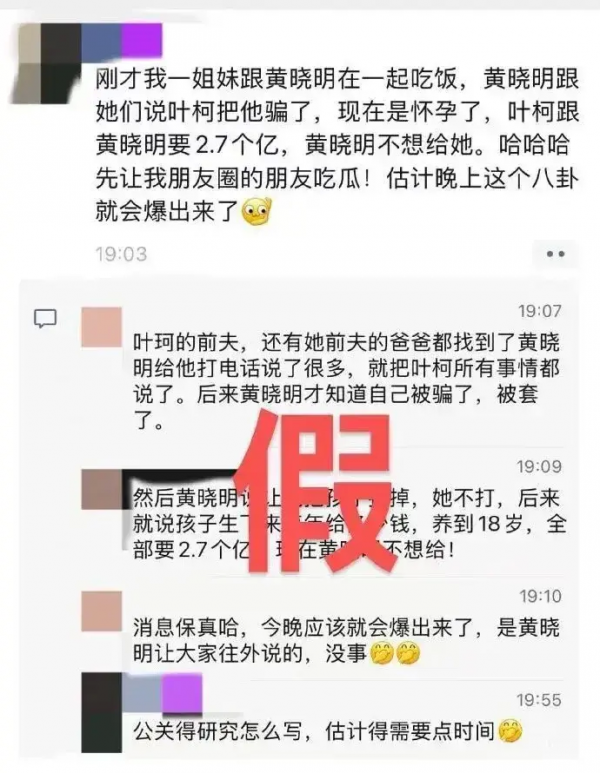600x773 pixels.
Task: Click the blurred username above the post
Action: coord(121,39)
